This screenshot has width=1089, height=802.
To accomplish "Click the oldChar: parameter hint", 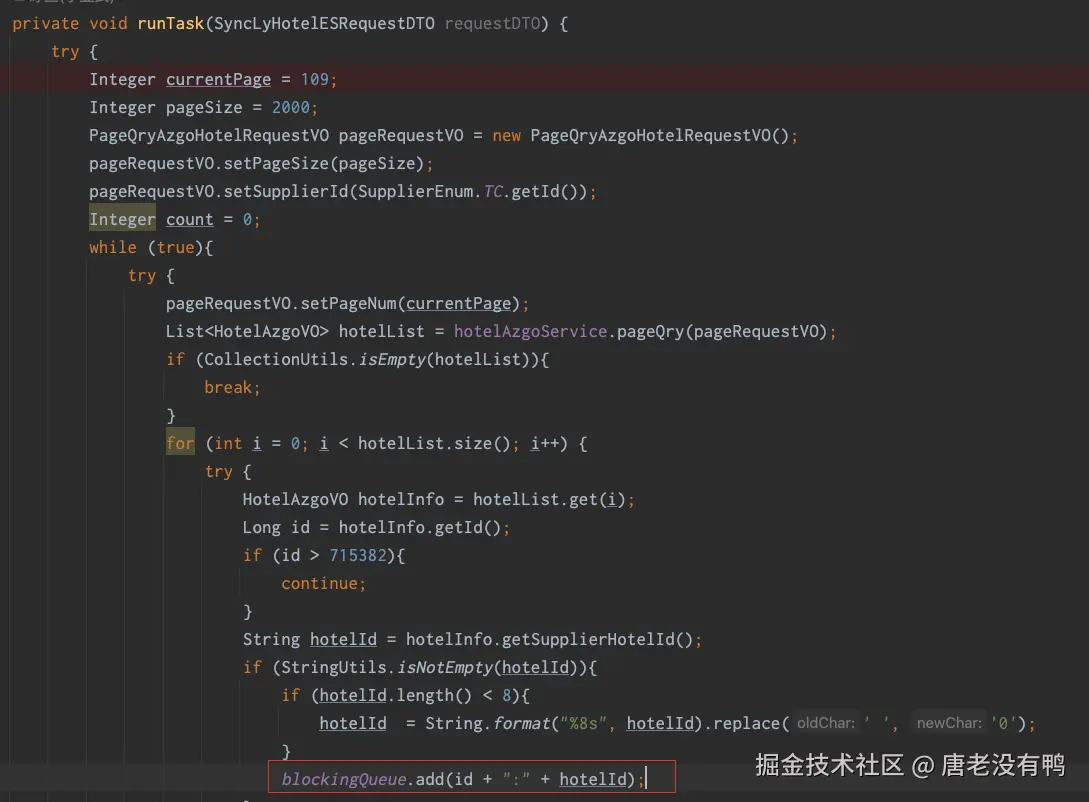I will (x=826, y=724).
